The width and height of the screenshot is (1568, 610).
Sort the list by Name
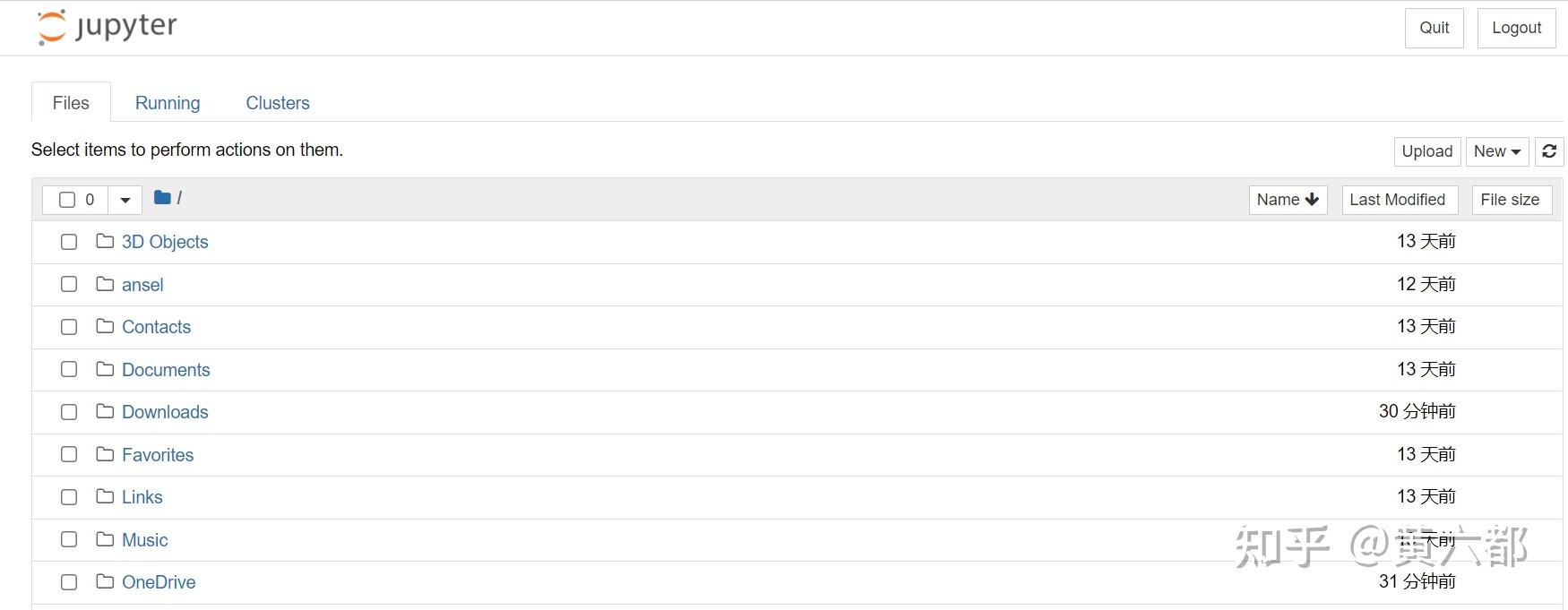1287,200
